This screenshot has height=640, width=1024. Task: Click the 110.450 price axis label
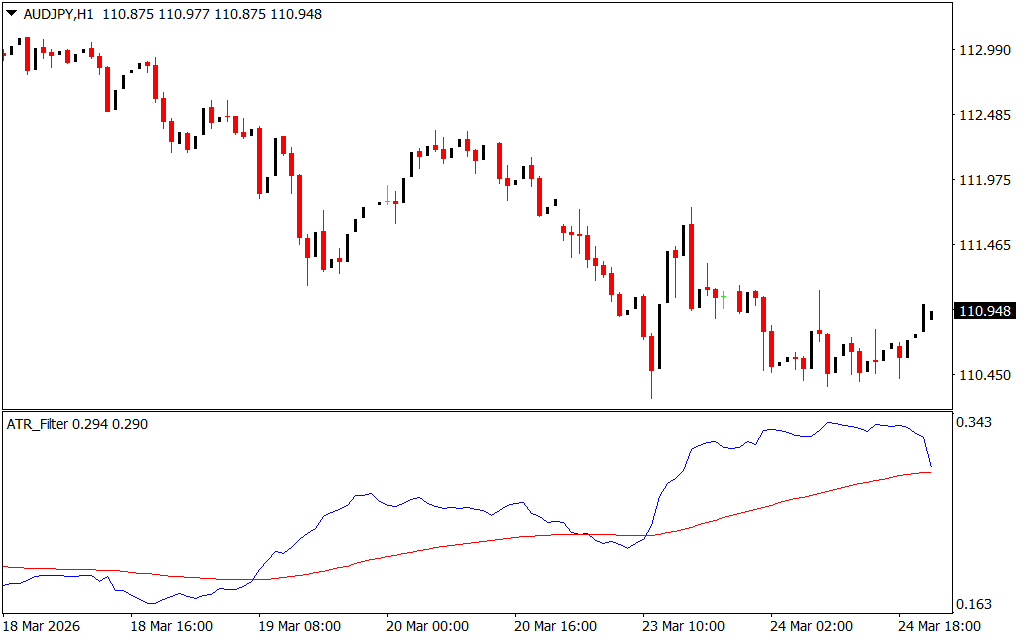click(x=984, y=375)
